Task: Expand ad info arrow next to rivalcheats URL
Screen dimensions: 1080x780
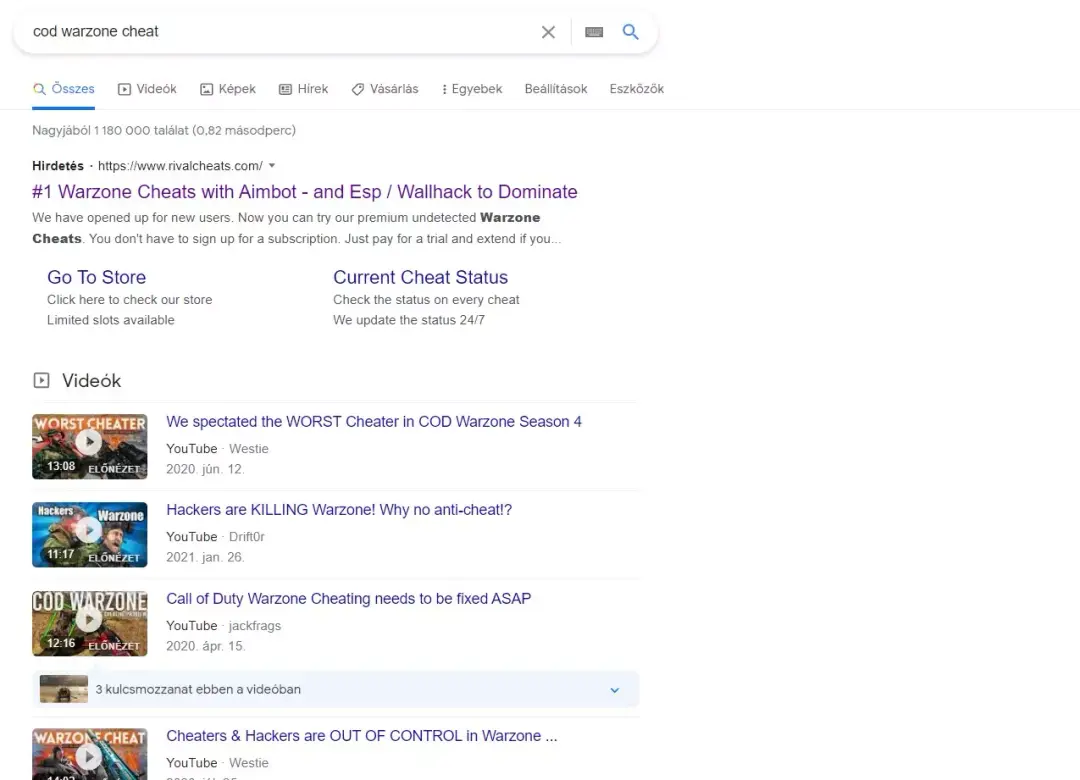Action: 272,165
